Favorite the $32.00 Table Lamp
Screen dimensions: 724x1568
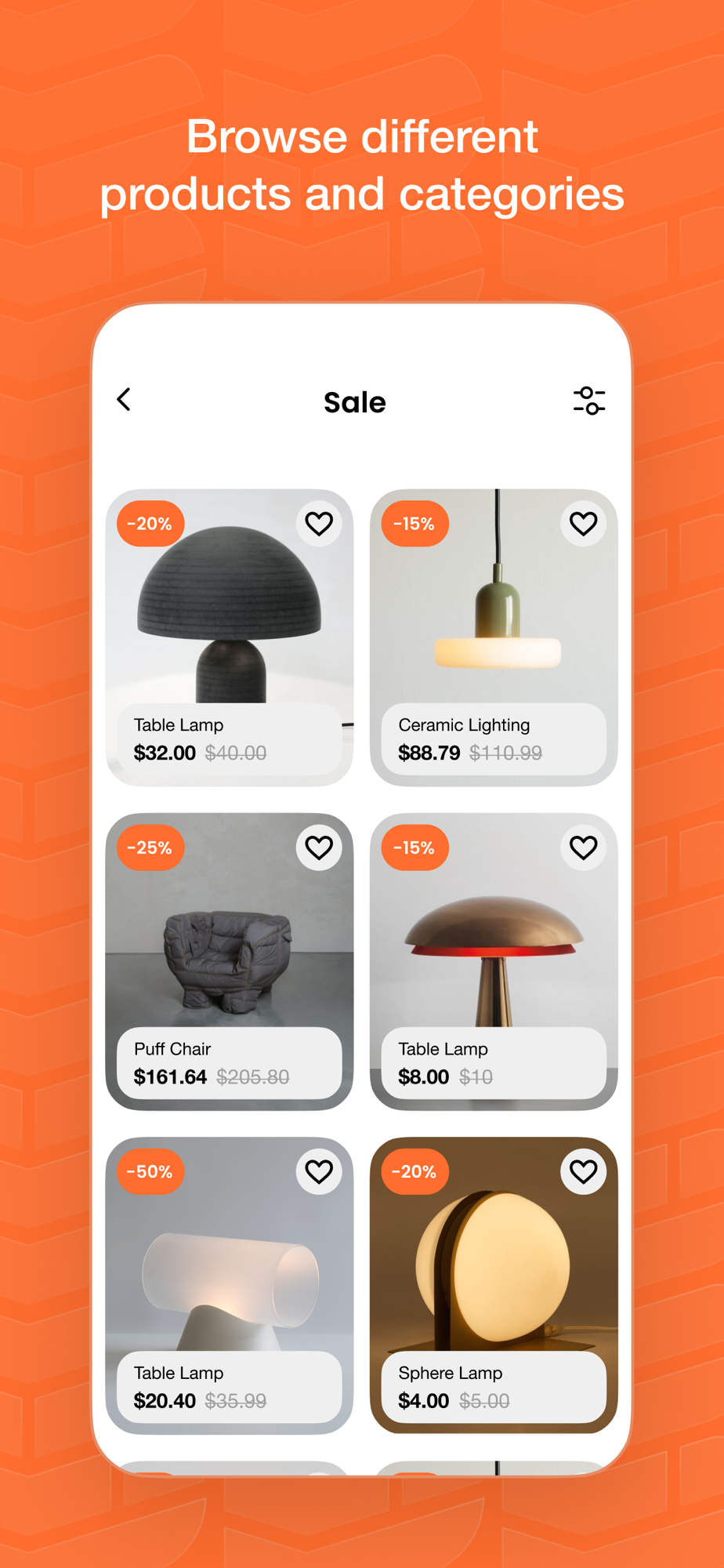point(319,523)
